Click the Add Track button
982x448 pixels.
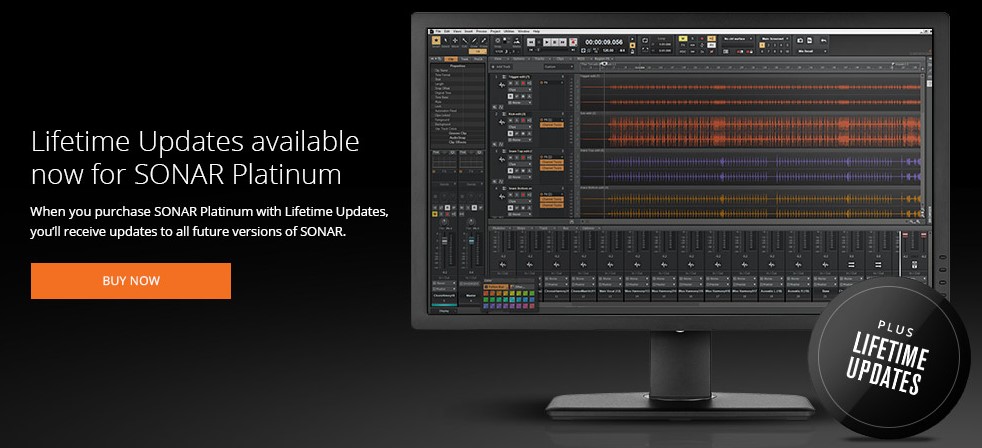click(x=502, y=66)
